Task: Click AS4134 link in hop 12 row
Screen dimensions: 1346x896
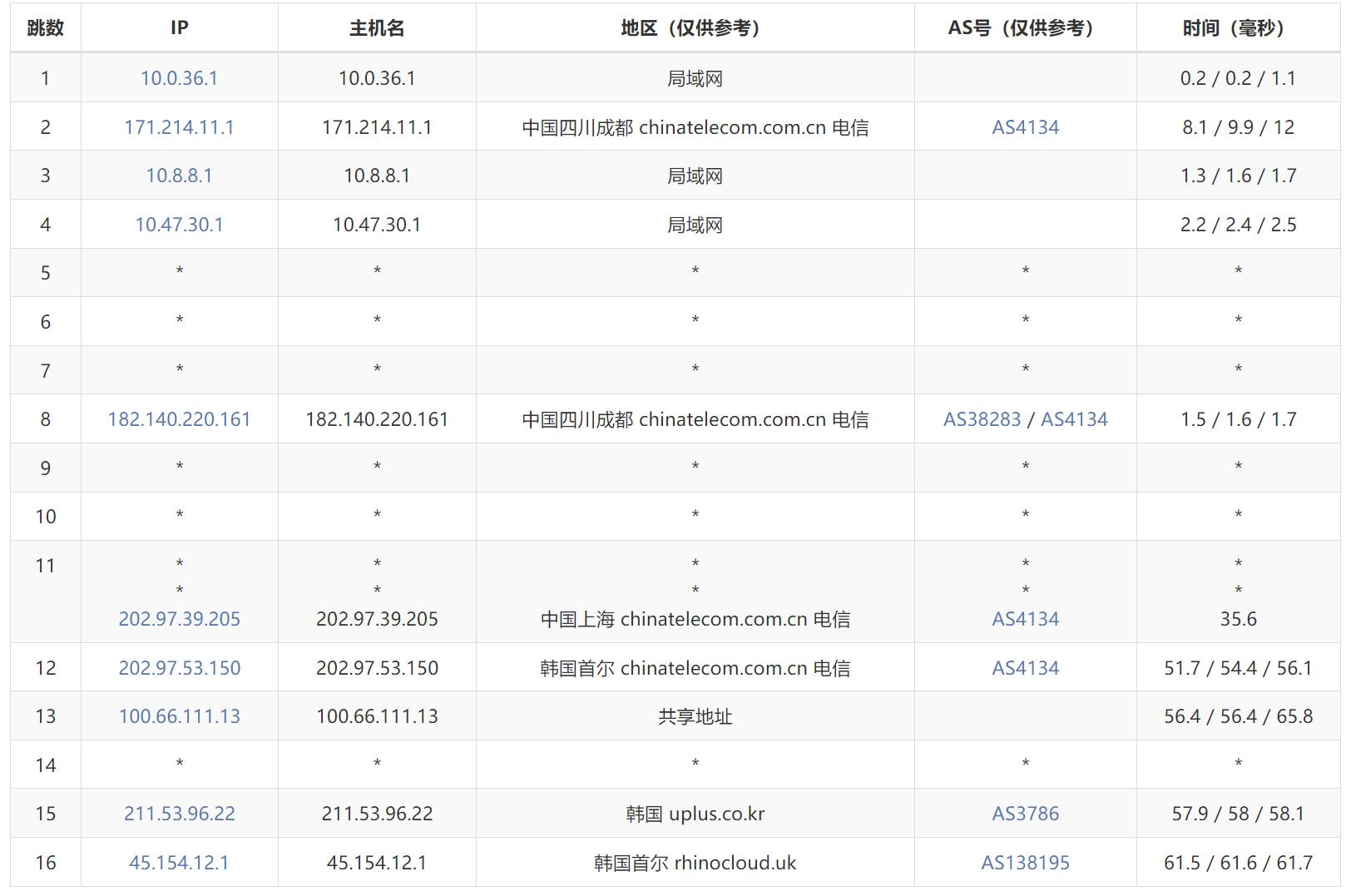Action: [1025, 668]
